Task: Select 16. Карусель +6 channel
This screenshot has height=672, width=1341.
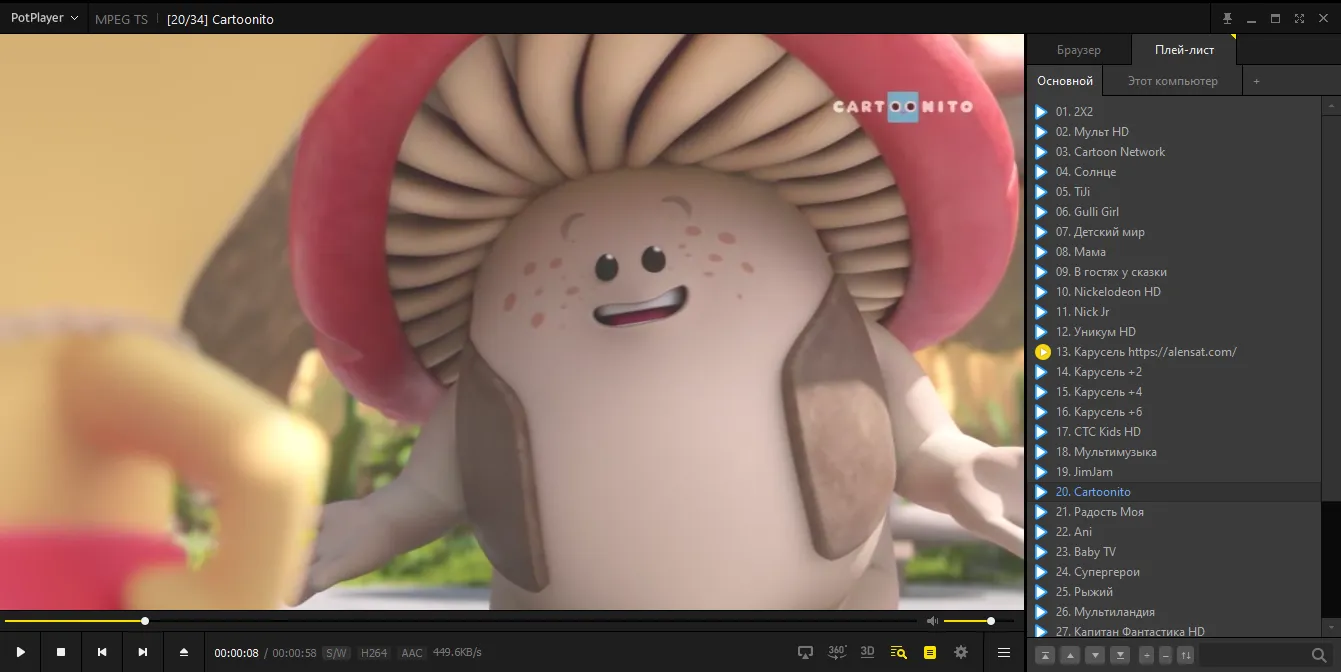Action: coord(1175,412)
